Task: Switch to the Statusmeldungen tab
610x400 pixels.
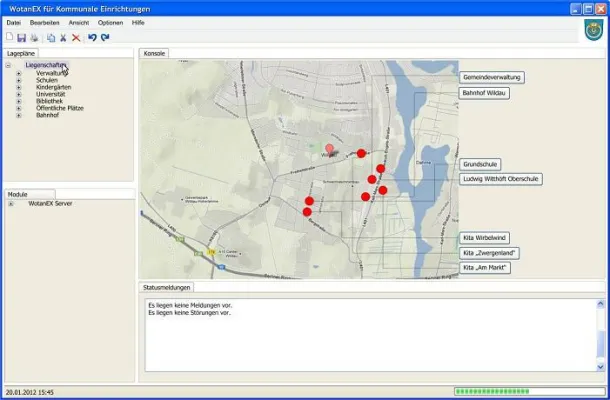Action: tap(166, 287)
